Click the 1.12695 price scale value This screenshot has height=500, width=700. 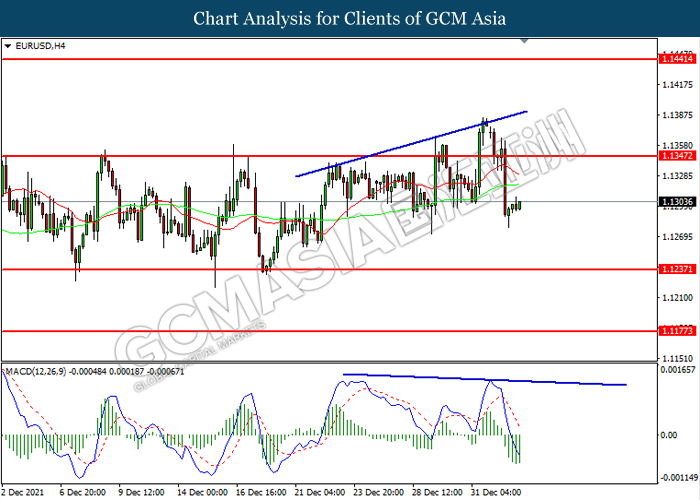coord(678,237)
